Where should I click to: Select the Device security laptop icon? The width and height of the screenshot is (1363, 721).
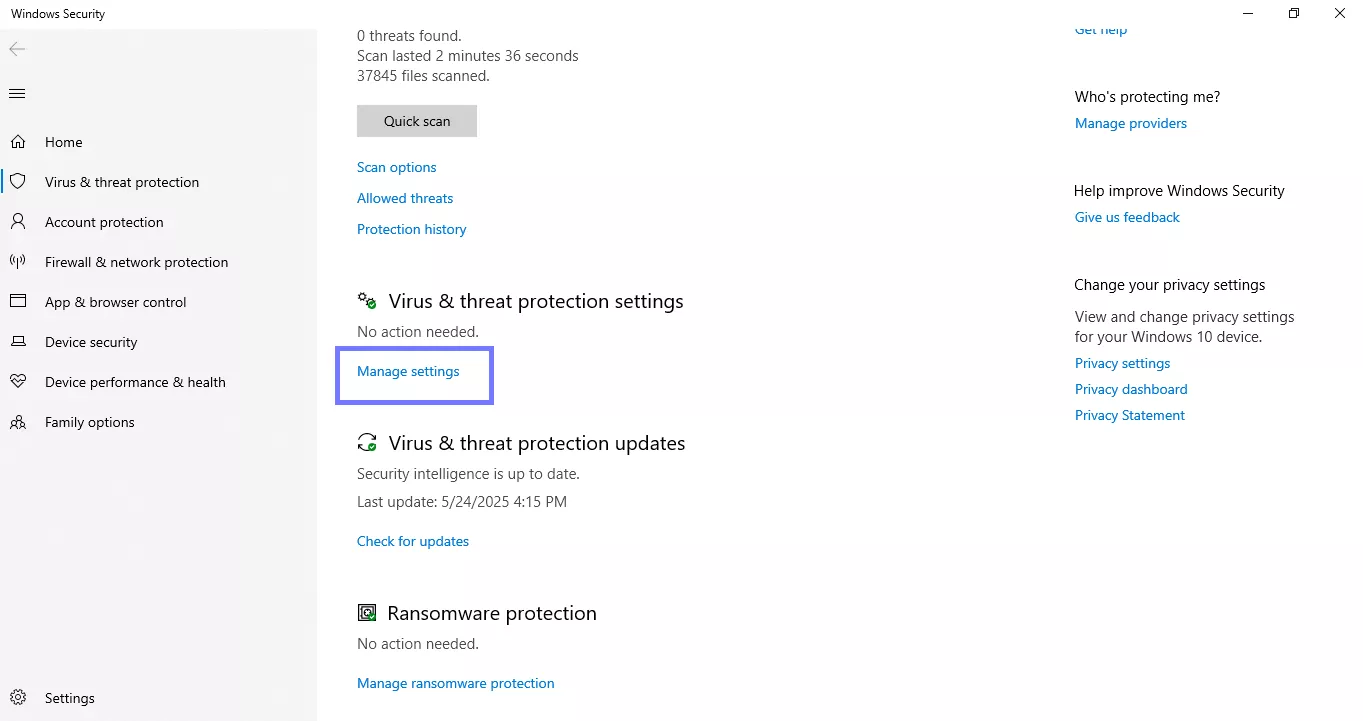(17, 341)
